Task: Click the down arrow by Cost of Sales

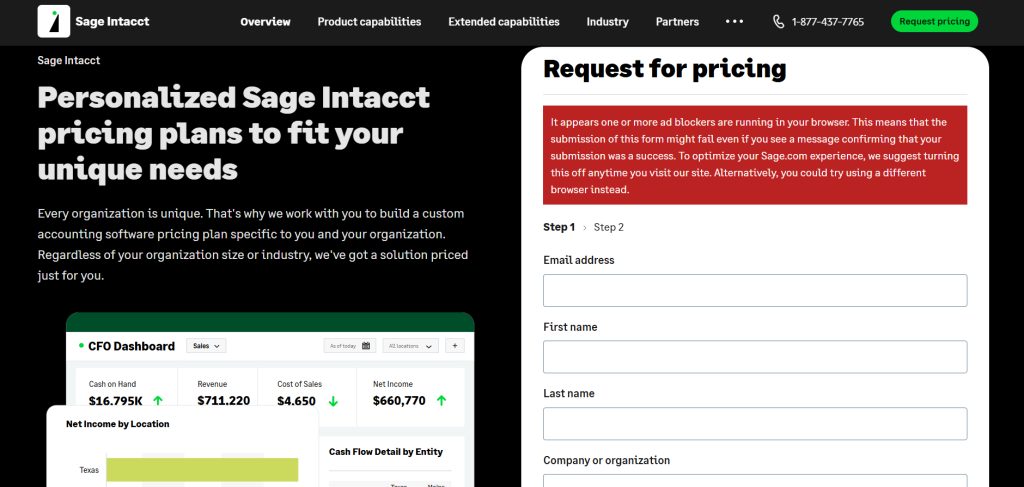Action: point(333,401)
